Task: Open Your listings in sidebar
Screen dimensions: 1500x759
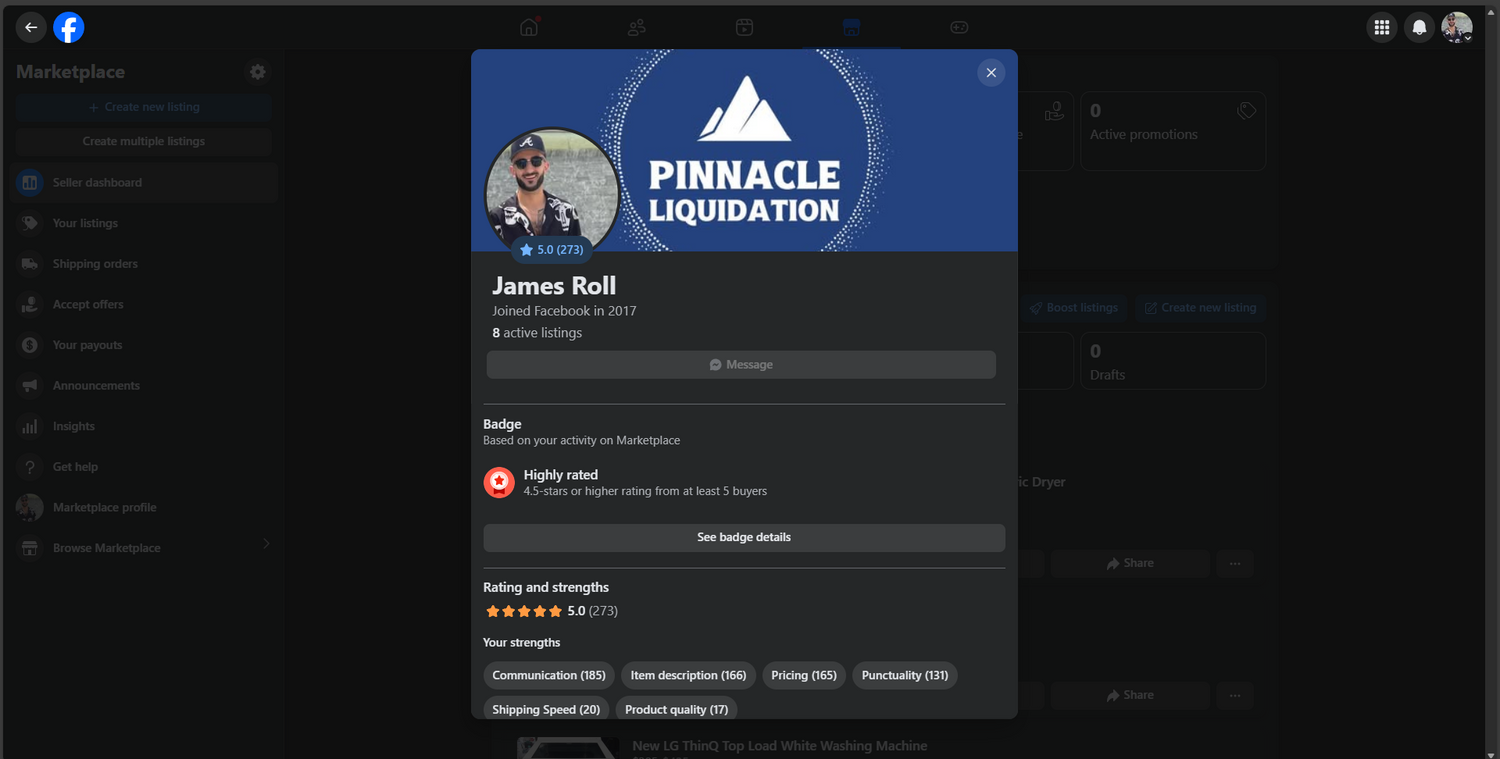Action: (x=85, y=223)
